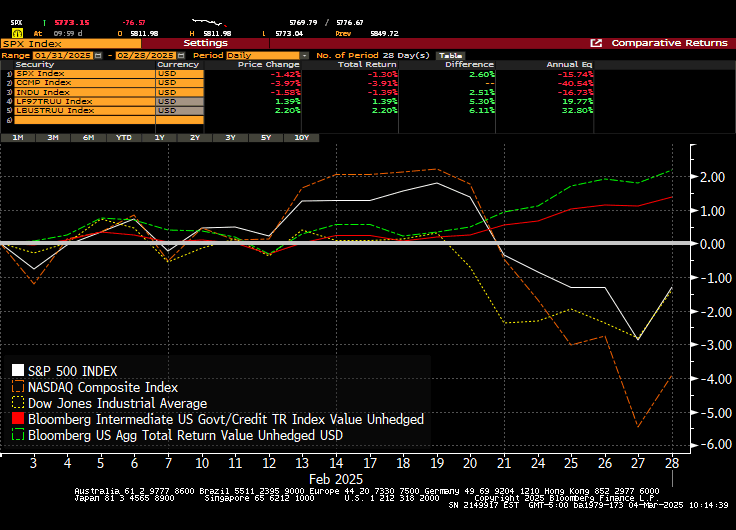This screenshot has width=736, height=530.
Task: Click the empty sixth security field
Action: 85,120
